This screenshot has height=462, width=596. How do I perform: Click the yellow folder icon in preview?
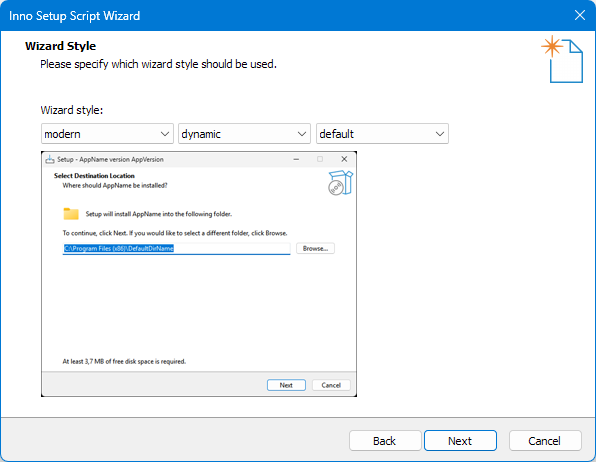tap(71, 214)
